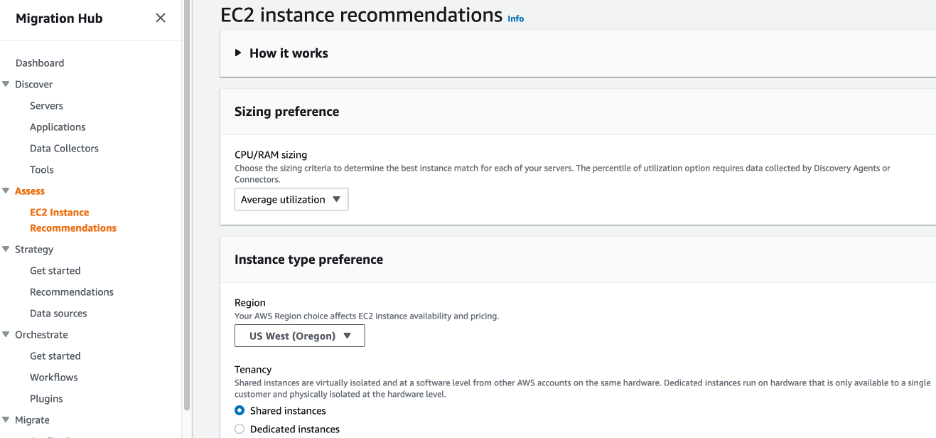Click the Discover section label
The height and width of the screenshot is (438, 936).
(34, 84)
